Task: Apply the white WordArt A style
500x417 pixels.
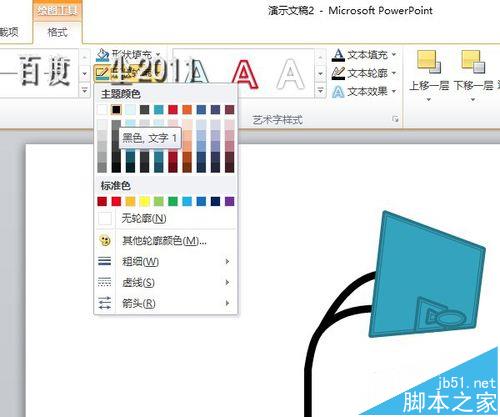Action: (x=291, y=74)
